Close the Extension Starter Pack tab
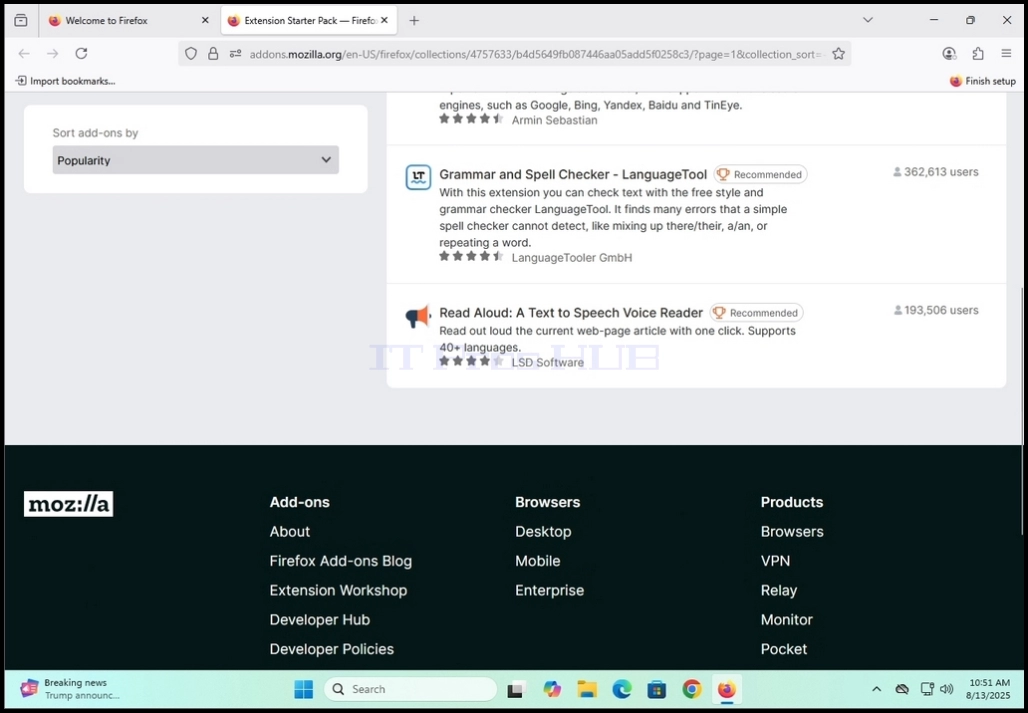 (384, 20)
